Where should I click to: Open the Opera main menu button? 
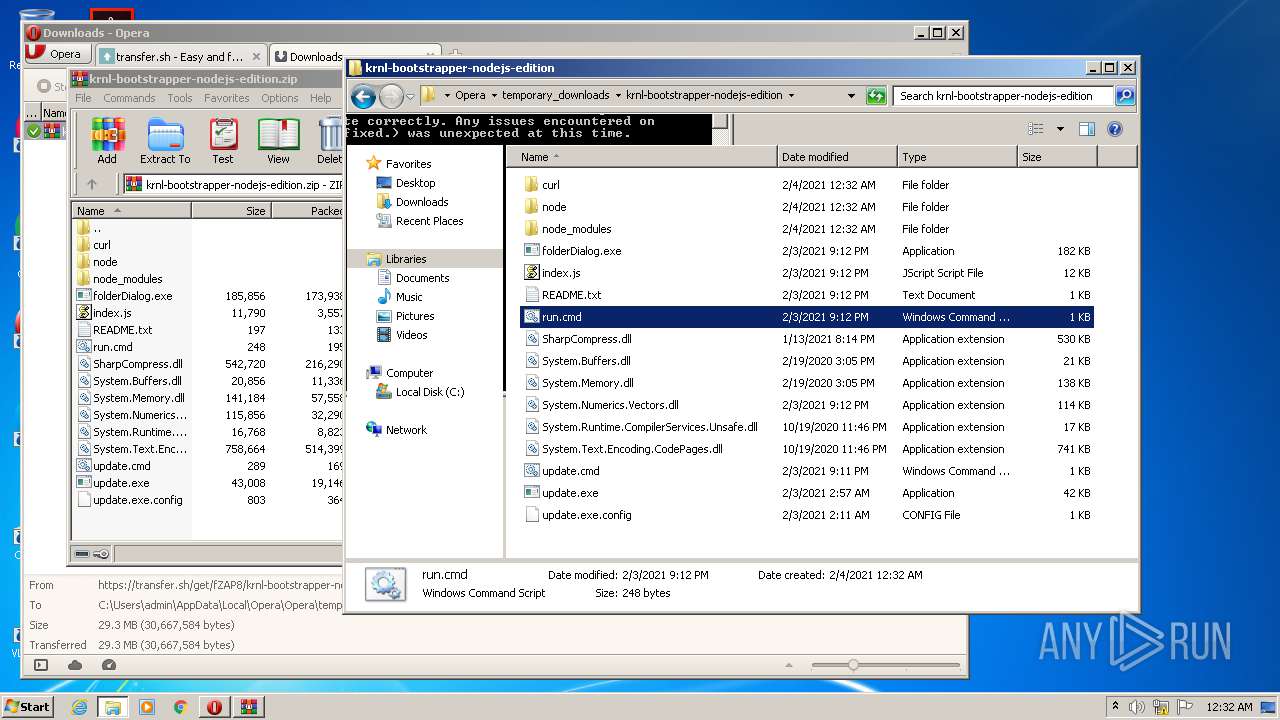click(x=56, y=54)
